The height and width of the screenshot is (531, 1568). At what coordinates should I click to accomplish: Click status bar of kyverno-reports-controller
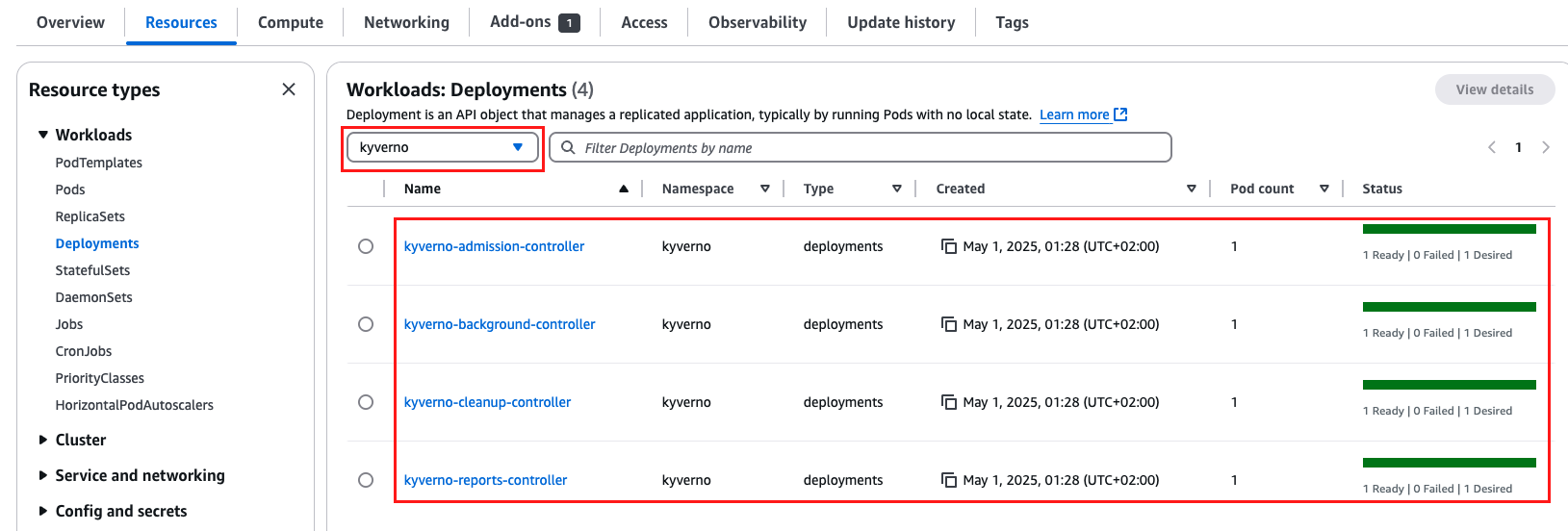[1449, 463]
